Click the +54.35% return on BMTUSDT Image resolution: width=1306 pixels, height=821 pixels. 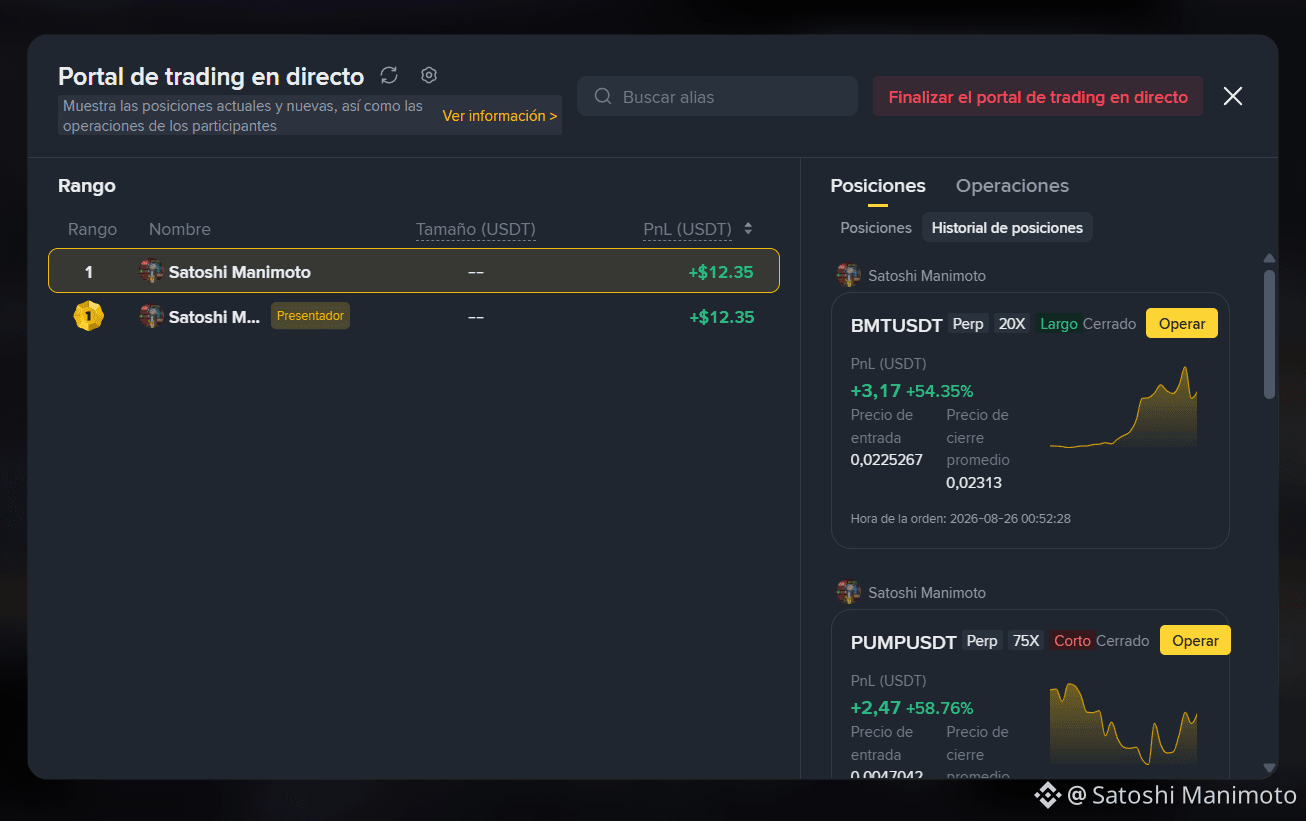tap(940, 391)
